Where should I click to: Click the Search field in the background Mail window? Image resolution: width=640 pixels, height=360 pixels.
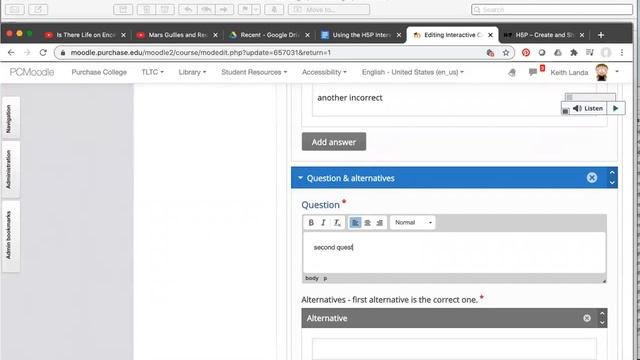coord(552,9)
